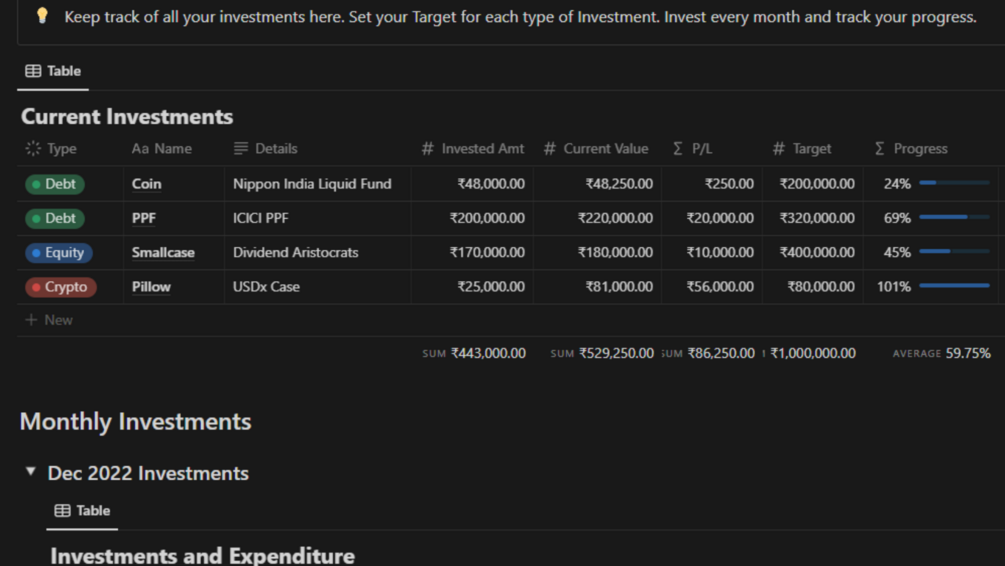Switch to Current Investments Table tab
This screenshot has height=566, width=1005.
click(x=53, y=71)
